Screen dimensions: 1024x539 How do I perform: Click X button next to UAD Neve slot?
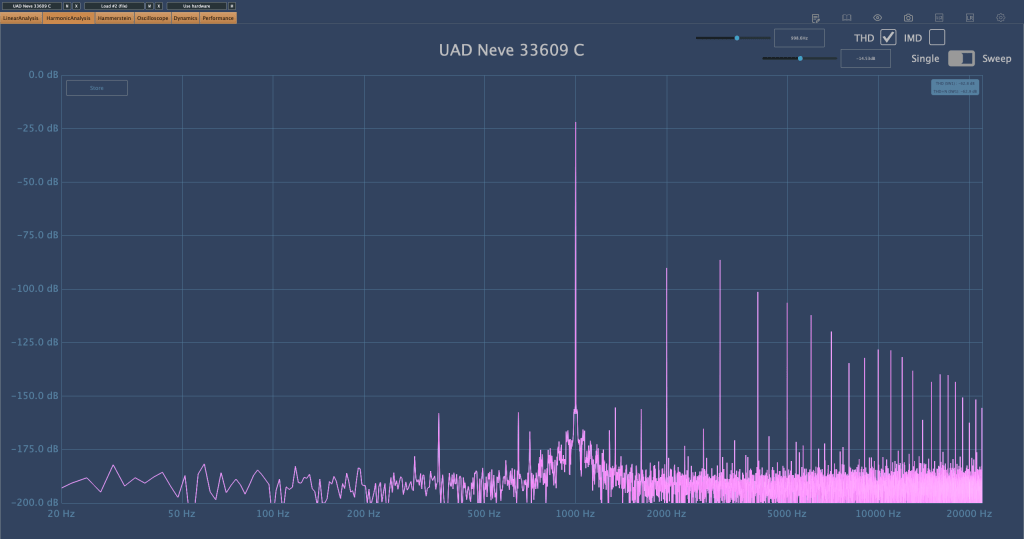point(77,6)
